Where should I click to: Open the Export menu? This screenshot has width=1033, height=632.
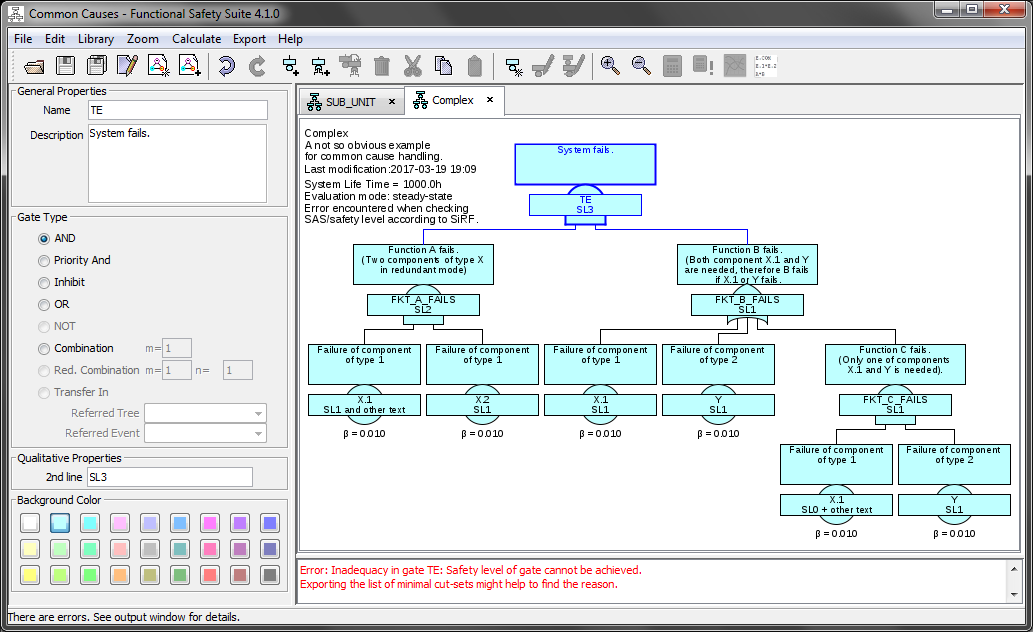pos(249,39)
